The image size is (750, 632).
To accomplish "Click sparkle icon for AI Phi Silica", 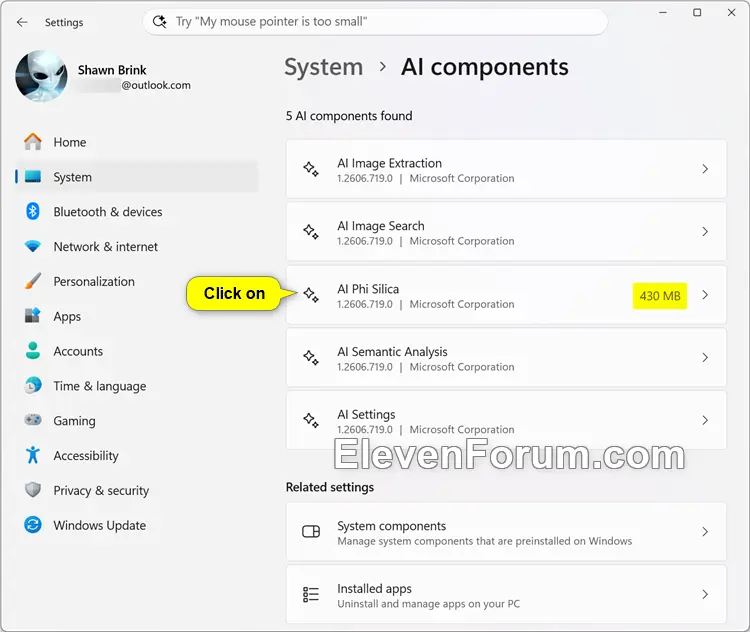I will pyautogui.click(x=311, y=295).
